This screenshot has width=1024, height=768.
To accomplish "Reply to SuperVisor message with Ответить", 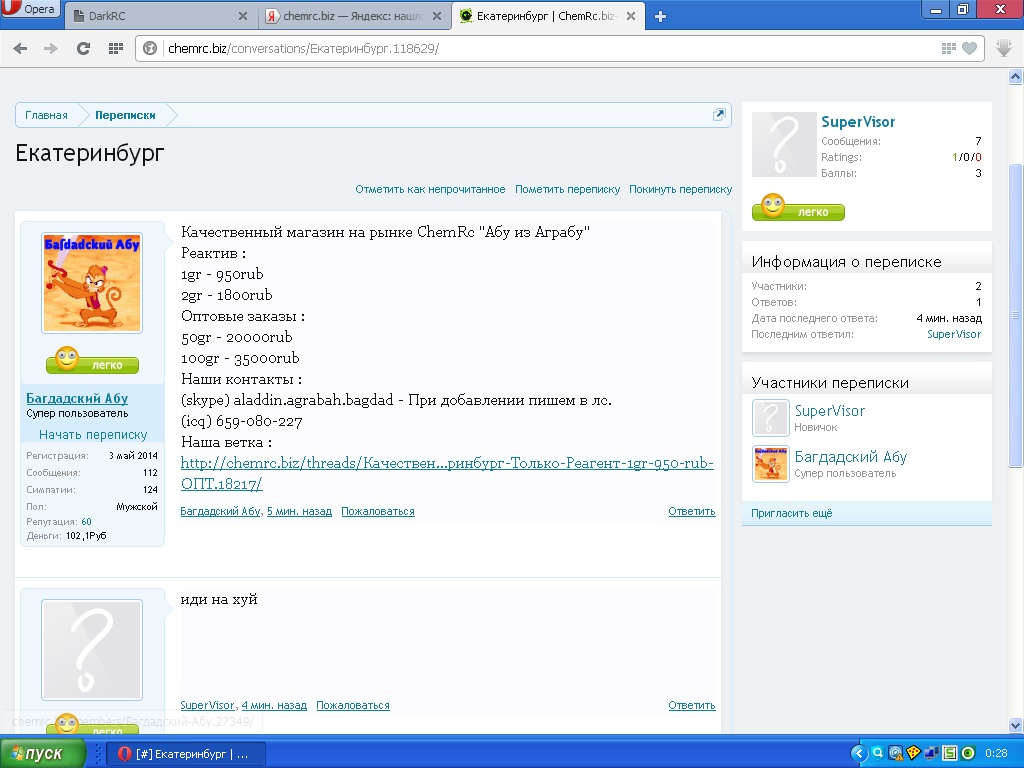I will point(692,705).
